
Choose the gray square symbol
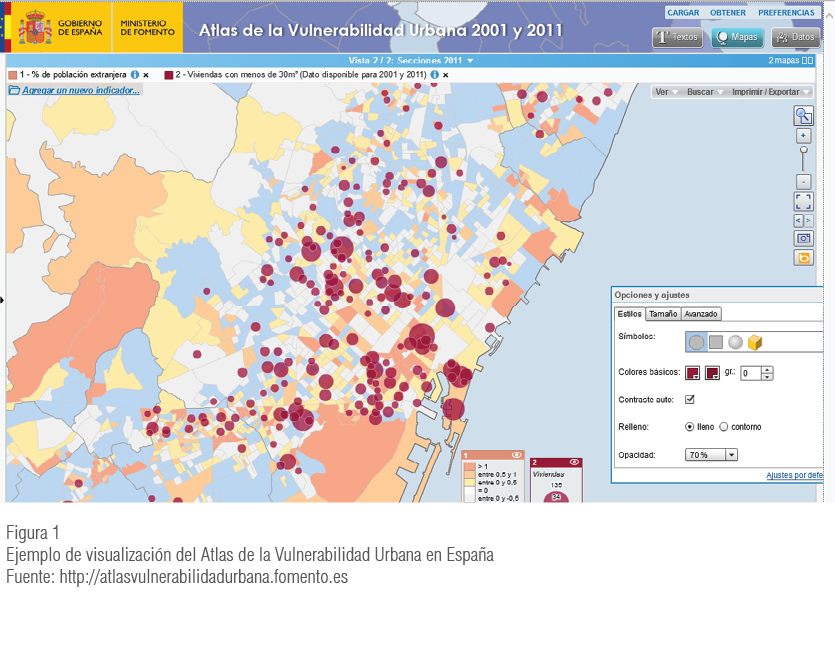click(x=716, y=342)
